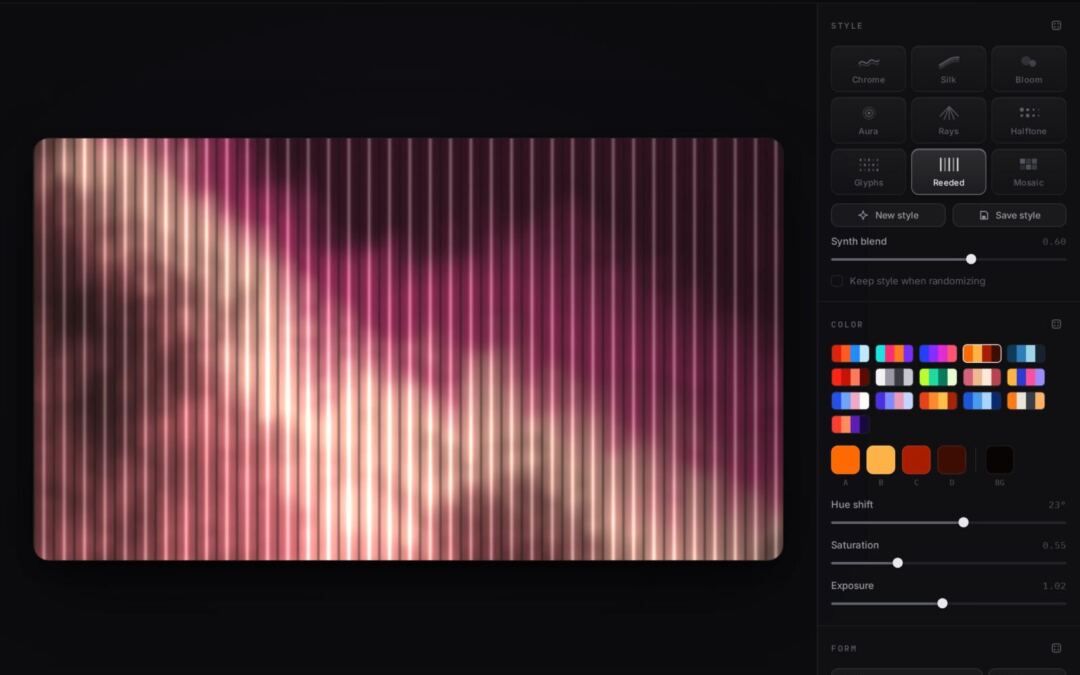
Task: Choose the all-orange sunset palette in third row
Action: 938,400
